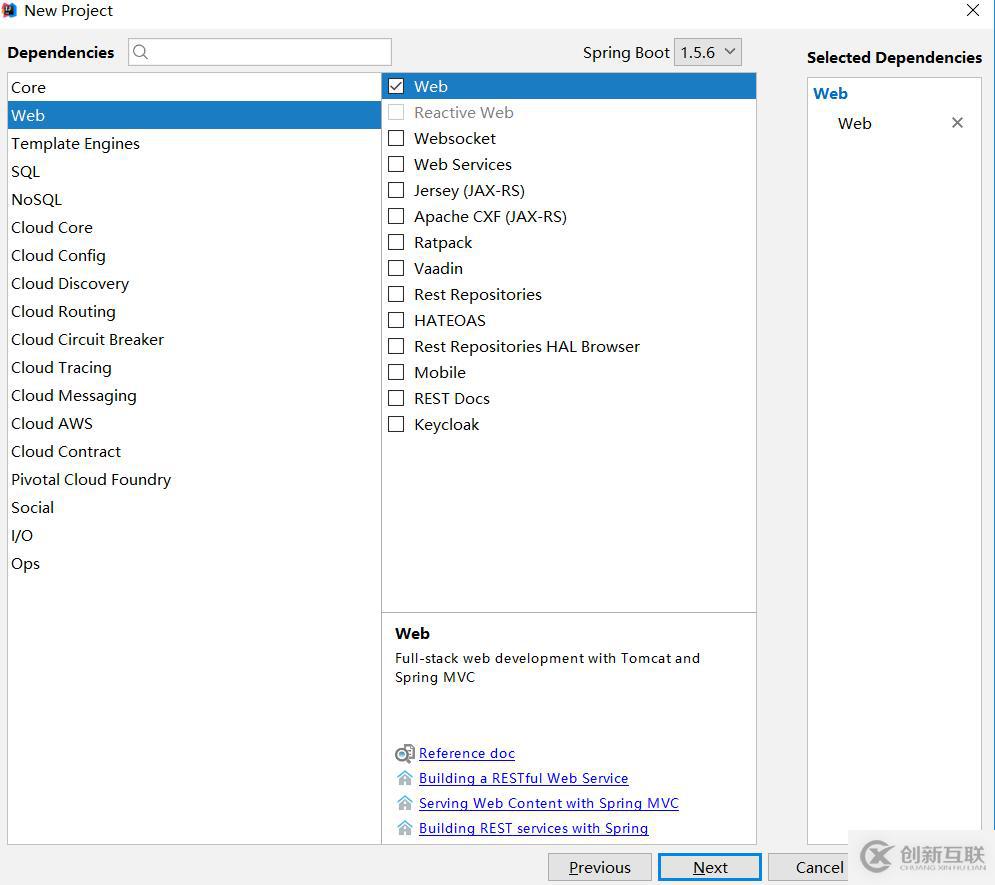Screen dimensions: 995x885
Task: Check the Mobile dependency checkbox
Action: 396,372
